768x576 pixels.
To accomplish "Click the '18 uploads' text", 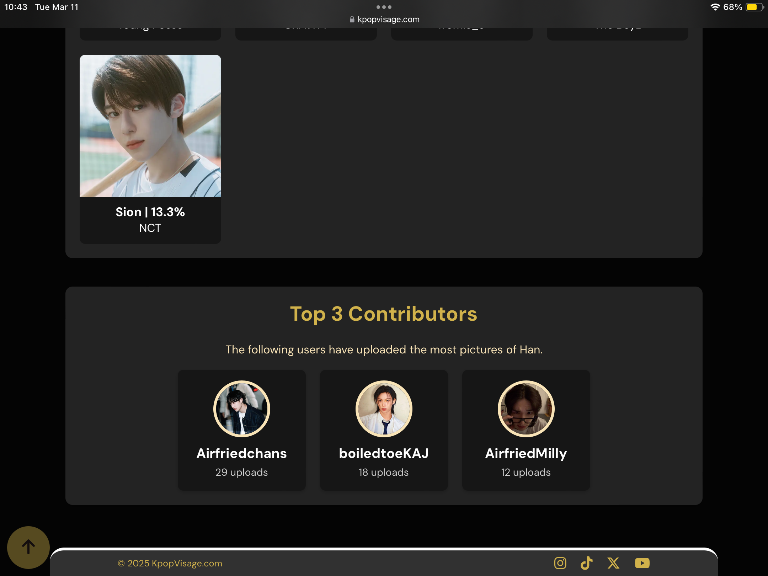I will tap(384, 473).
